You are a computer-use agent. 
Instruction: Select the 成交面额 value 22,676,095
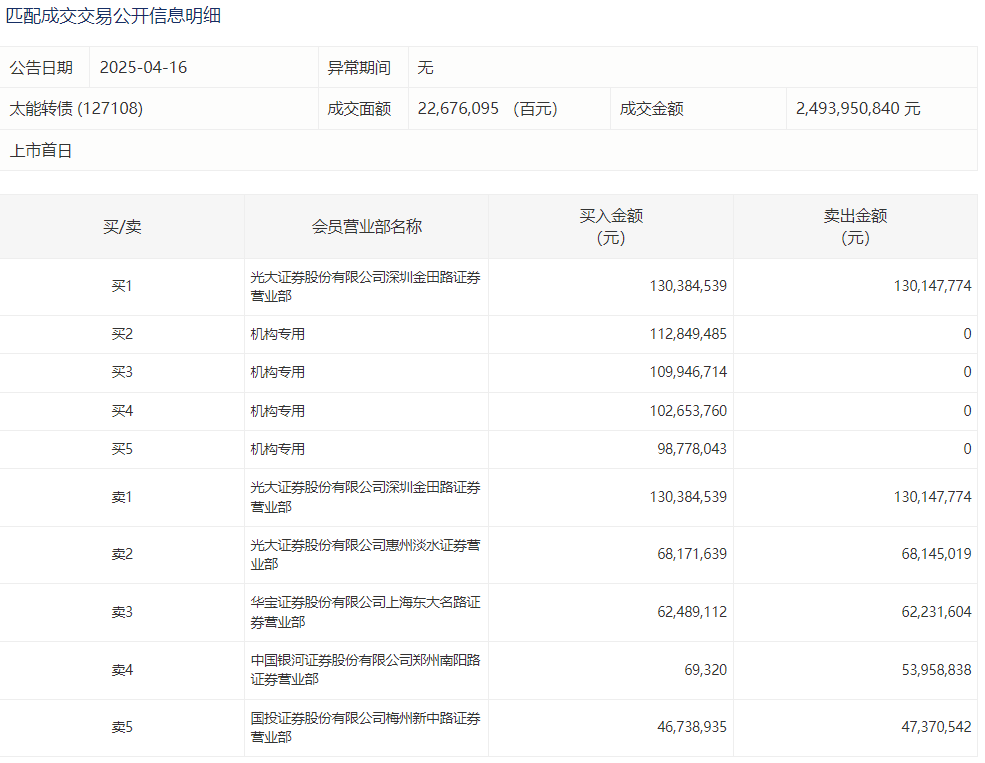tap(458, 109)
